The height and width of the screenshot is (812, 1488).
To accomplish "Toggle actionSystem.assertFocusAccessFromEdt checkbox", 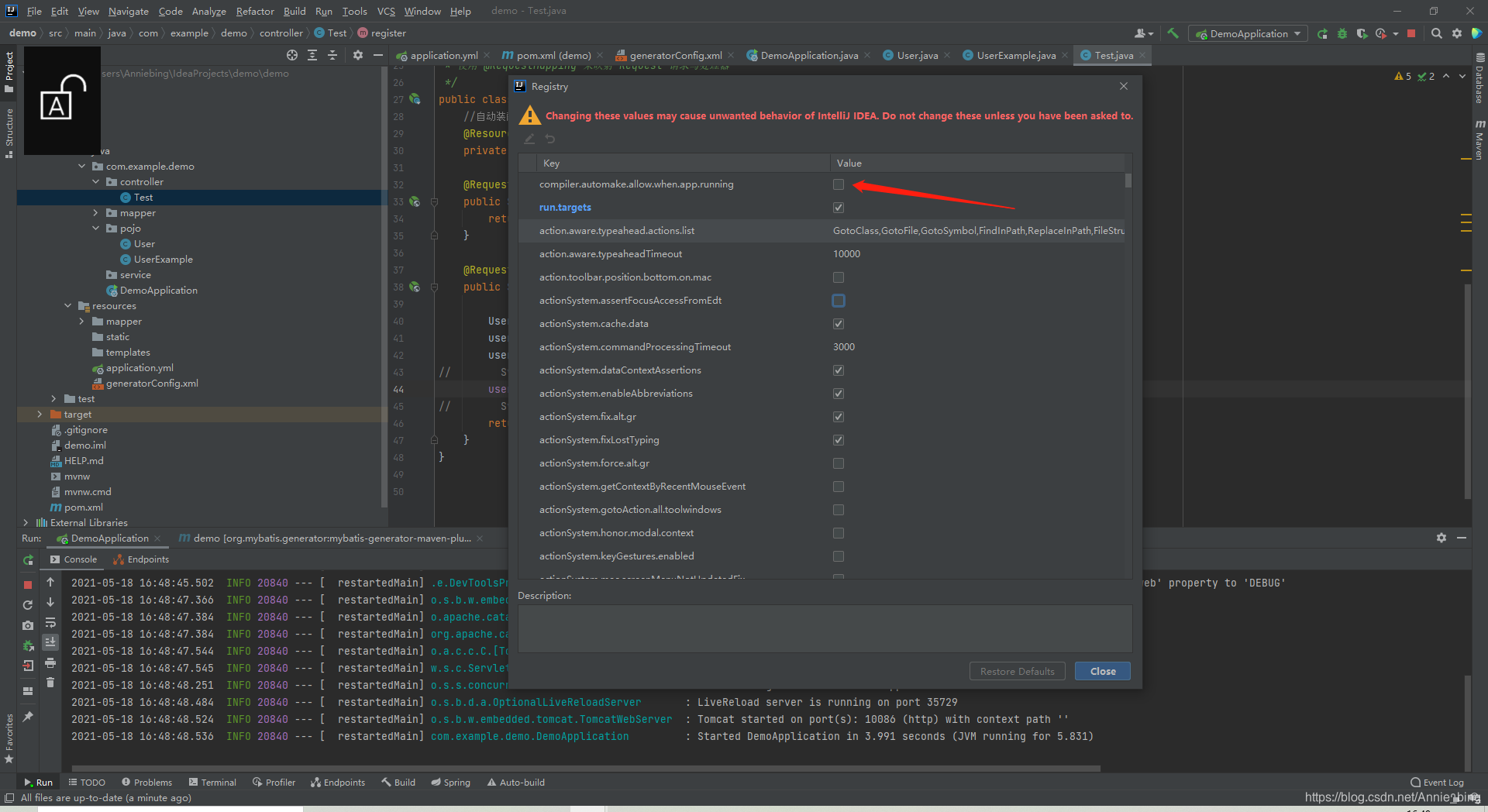I will click(839, 301).
